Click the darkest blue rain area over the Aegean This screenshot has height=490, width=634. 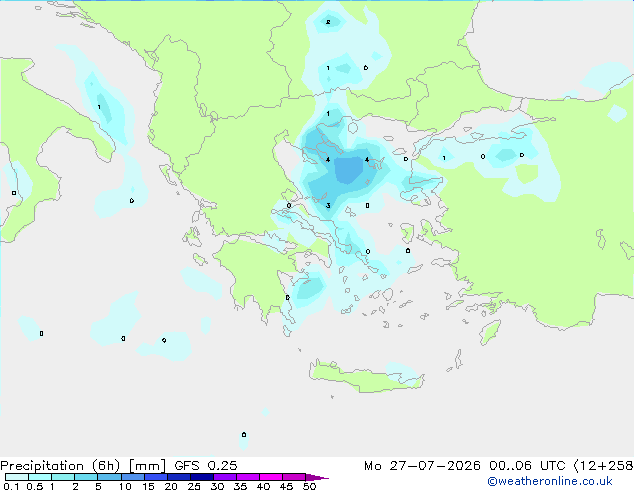(349, 169)
